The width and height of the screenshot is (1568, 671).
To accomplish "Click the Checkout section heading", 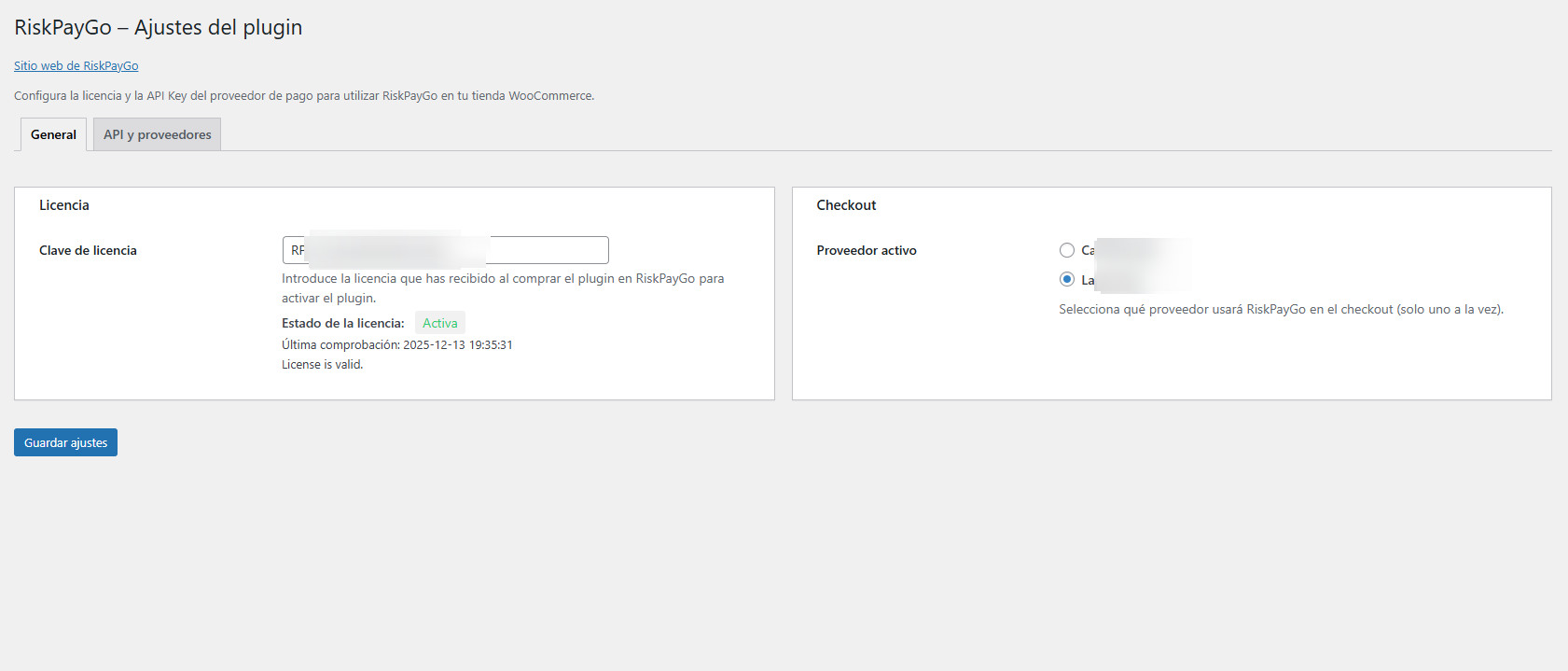I will click(846, 205).
